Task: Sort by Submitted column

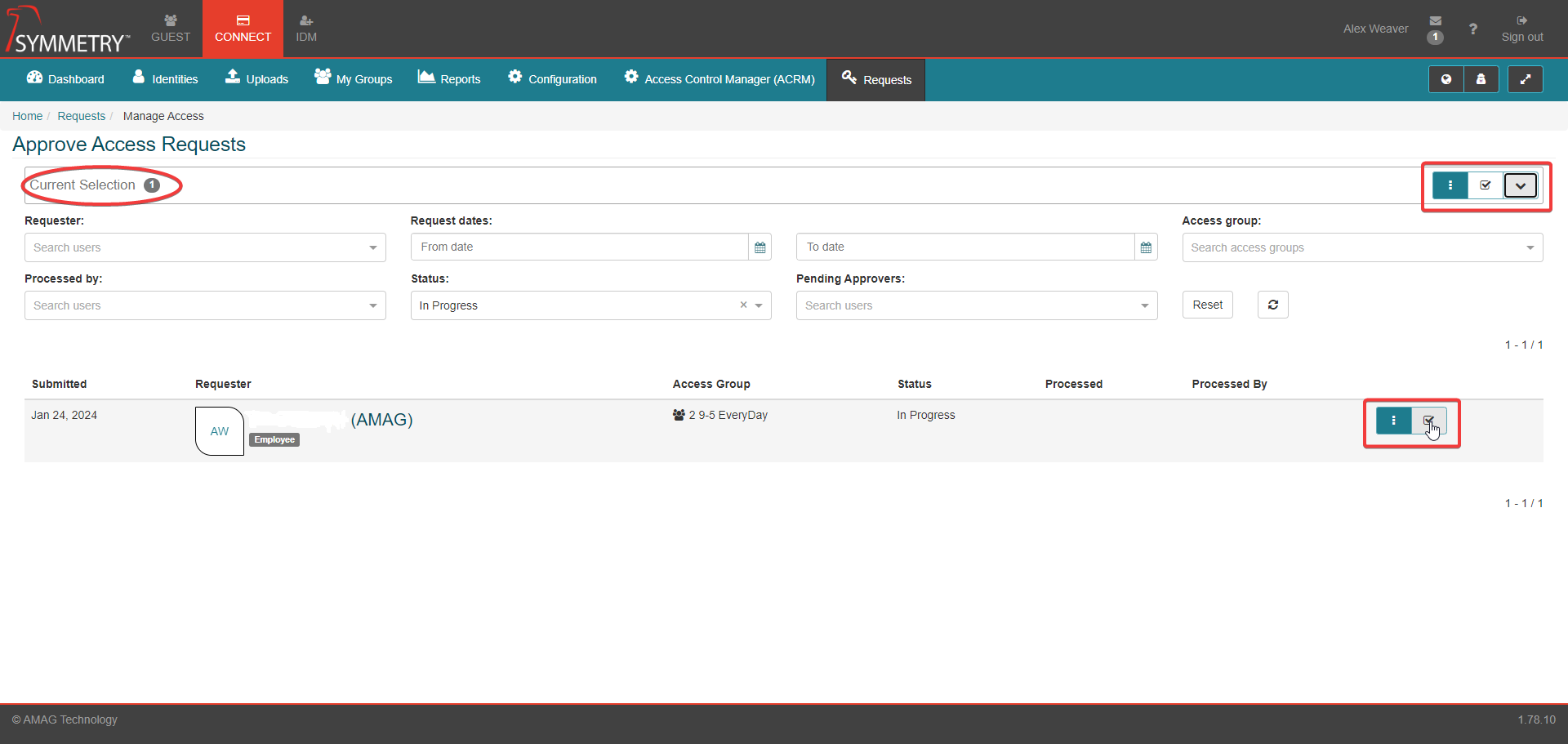Action: point(59,384)
